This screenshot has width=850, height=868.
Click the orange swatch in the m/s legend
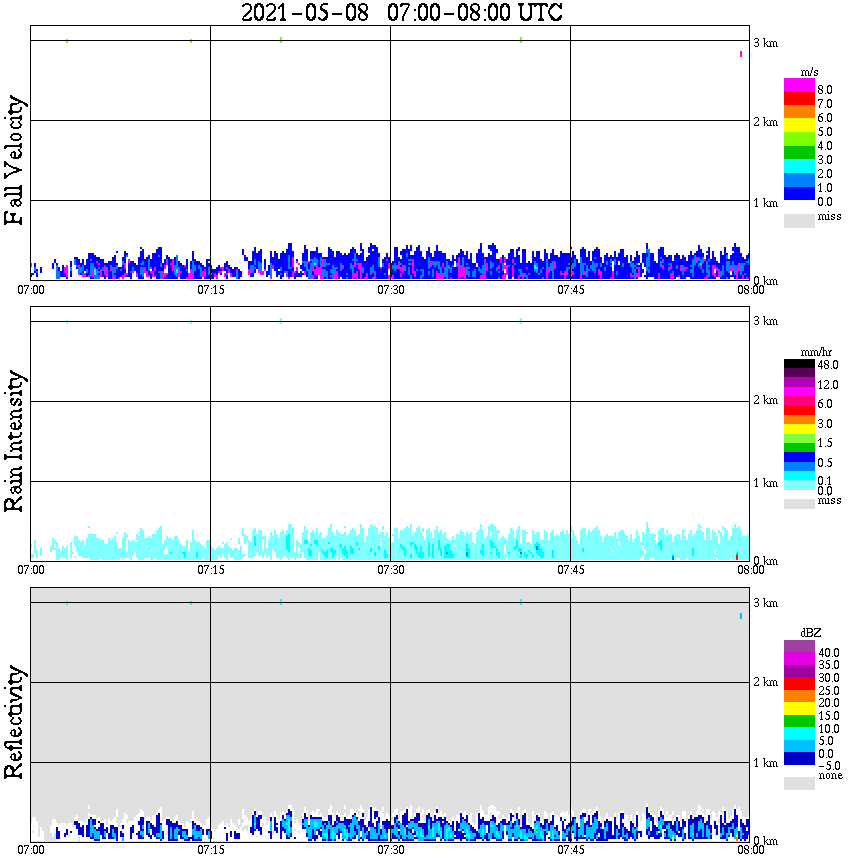click(x=799, y=112)
